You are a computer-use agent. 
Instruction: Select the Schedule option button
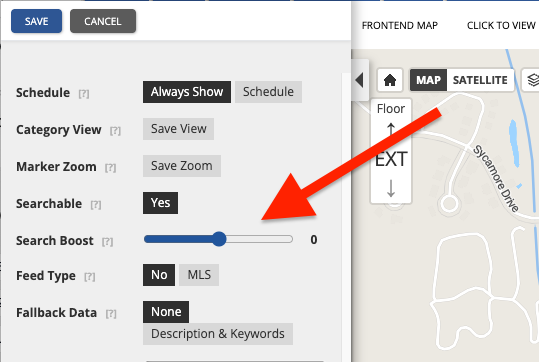pos(268,92)
